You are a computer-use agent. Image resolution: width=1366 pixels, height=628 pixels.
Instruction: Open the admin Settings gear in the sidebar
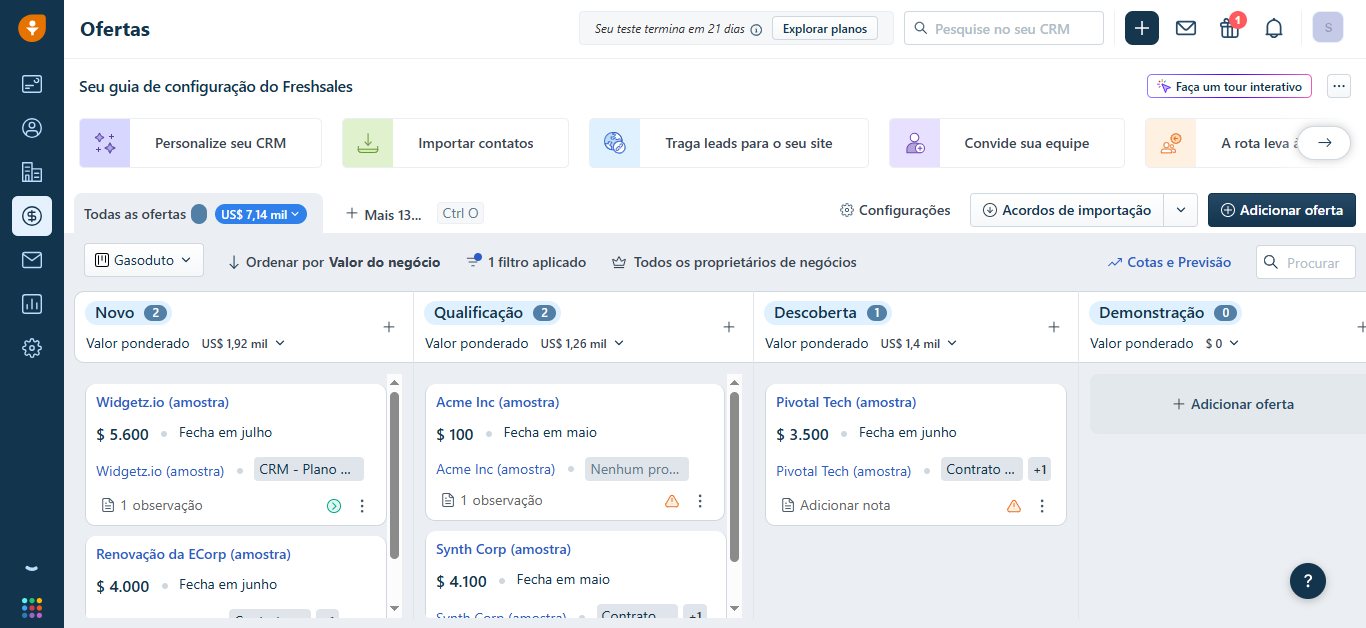[x=31, y=347]
